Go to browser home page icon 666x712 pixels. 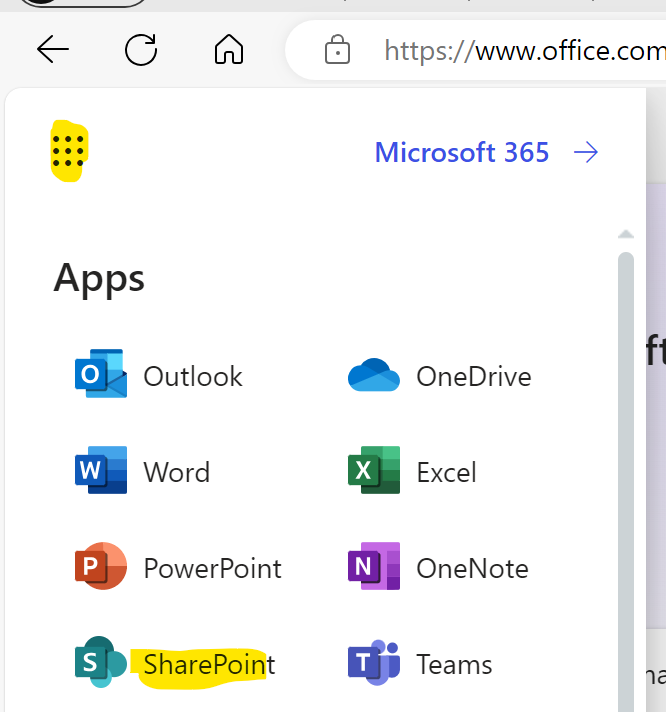229,49
